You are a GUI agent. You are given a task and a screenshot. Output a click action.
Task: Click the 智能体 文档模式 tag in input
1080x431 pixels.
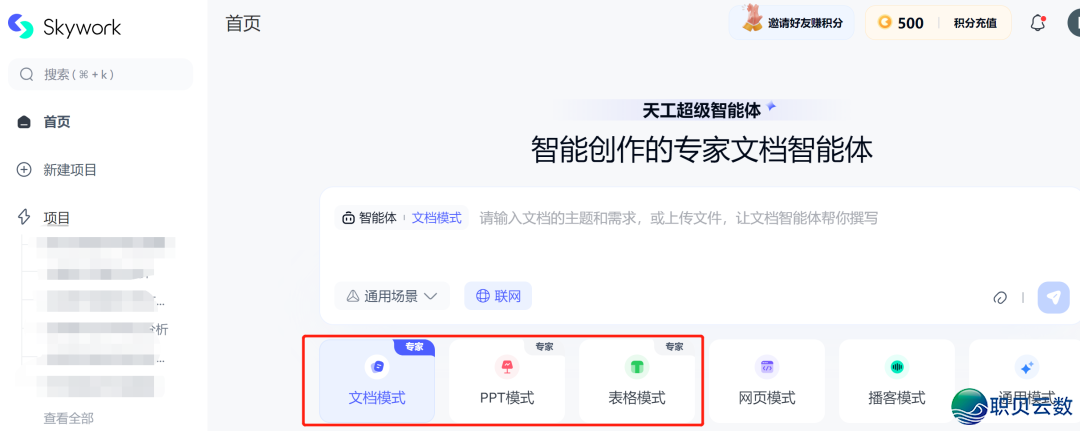click(x=402, y=218)
